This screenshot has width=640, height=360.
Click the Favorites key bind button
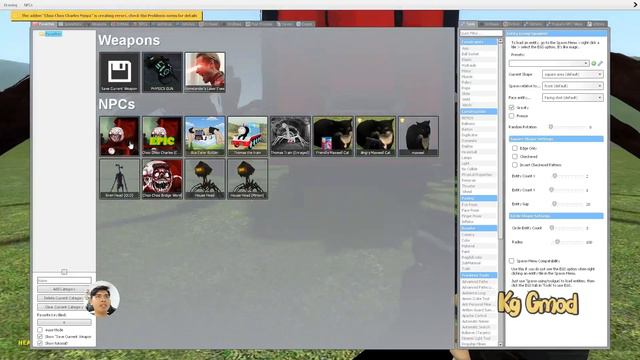64,322
